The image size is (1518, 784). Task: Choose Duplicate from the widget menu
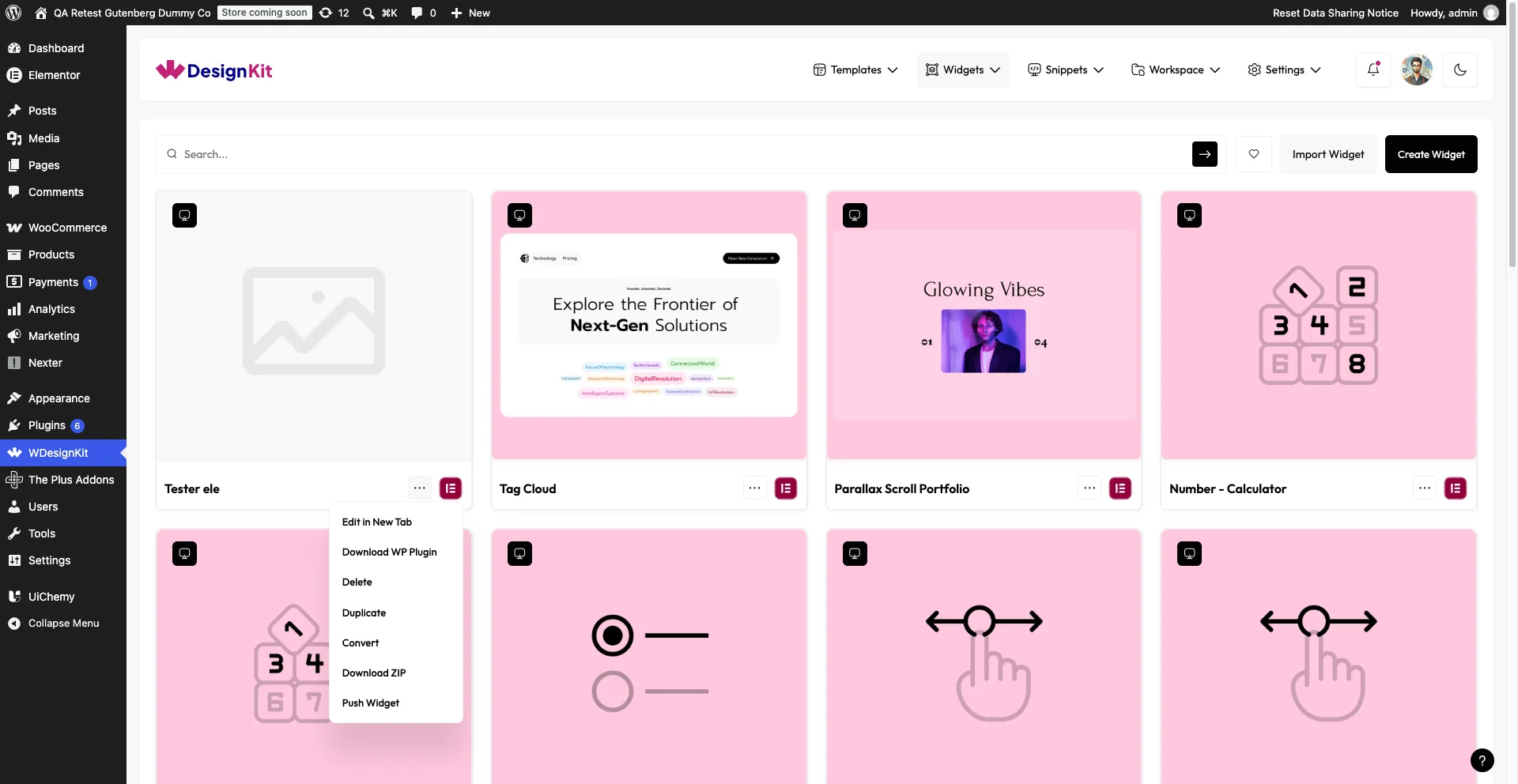pos(364,613)
